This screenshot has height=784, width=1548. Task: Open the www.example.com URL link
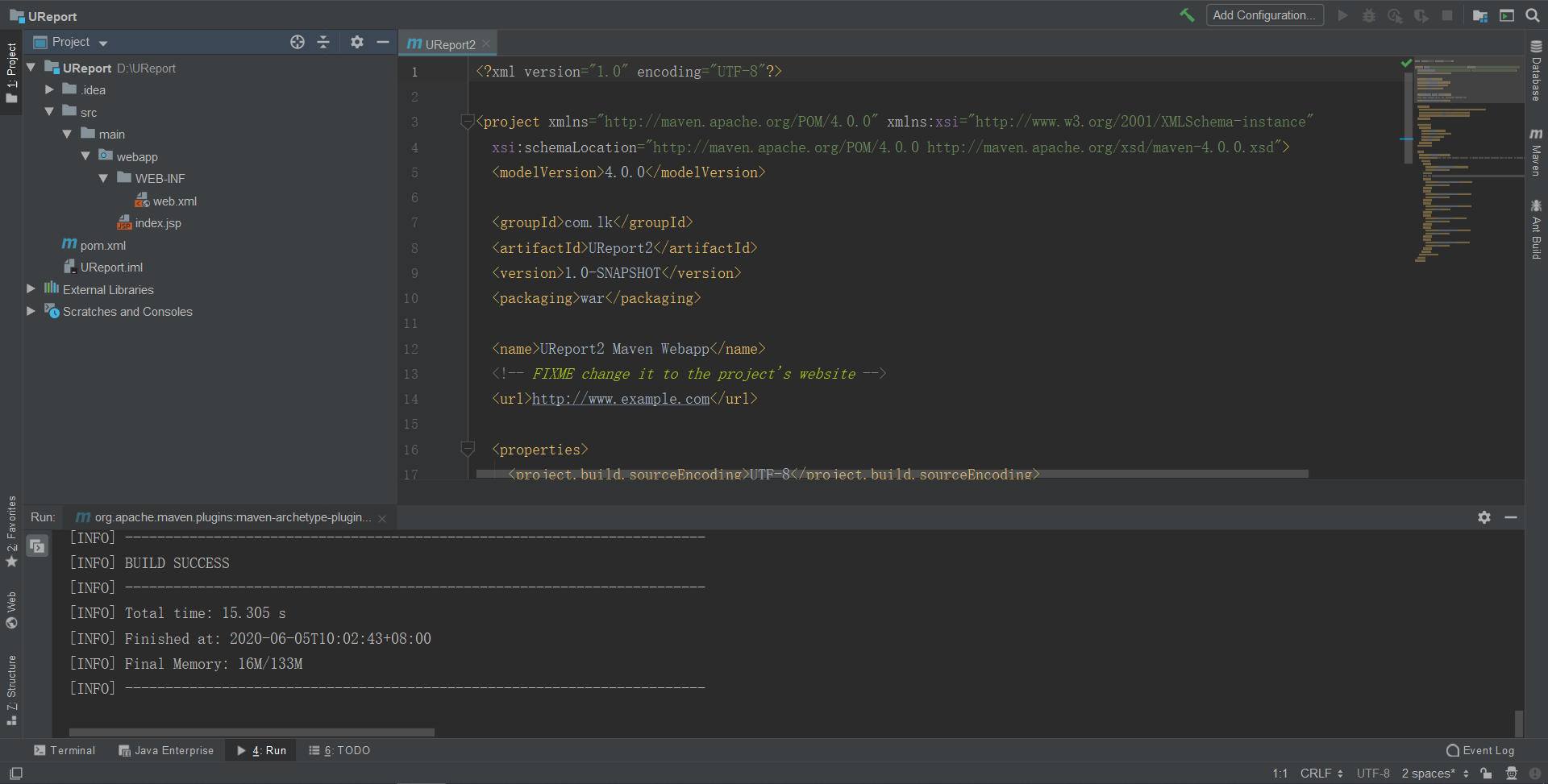click(x=619, y=399)
